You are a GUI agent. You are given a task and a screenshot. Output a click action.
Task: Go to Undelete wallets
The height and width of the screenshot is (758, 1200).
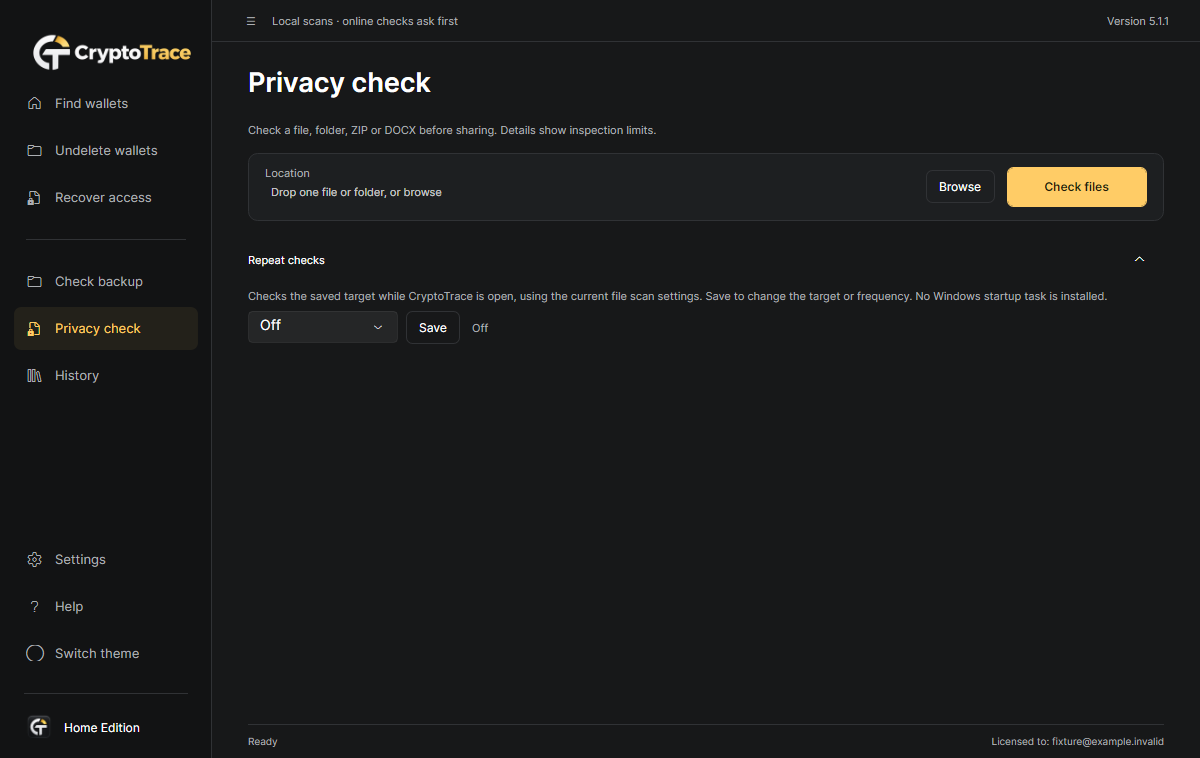[106, 151]
